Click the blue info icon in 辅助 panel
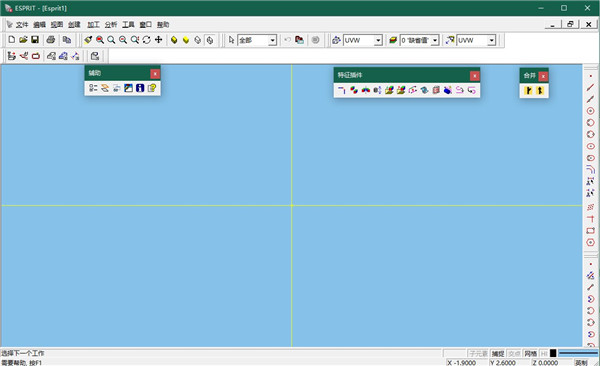Screen dimensions: 600x366 point(140,88)
